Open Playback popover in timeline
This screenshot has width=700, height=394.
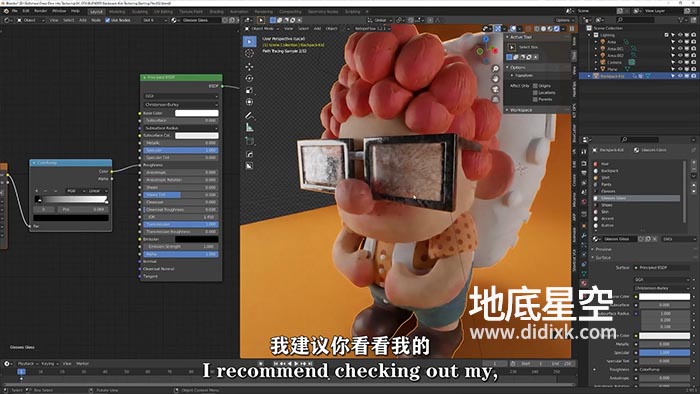coord(27,364)
